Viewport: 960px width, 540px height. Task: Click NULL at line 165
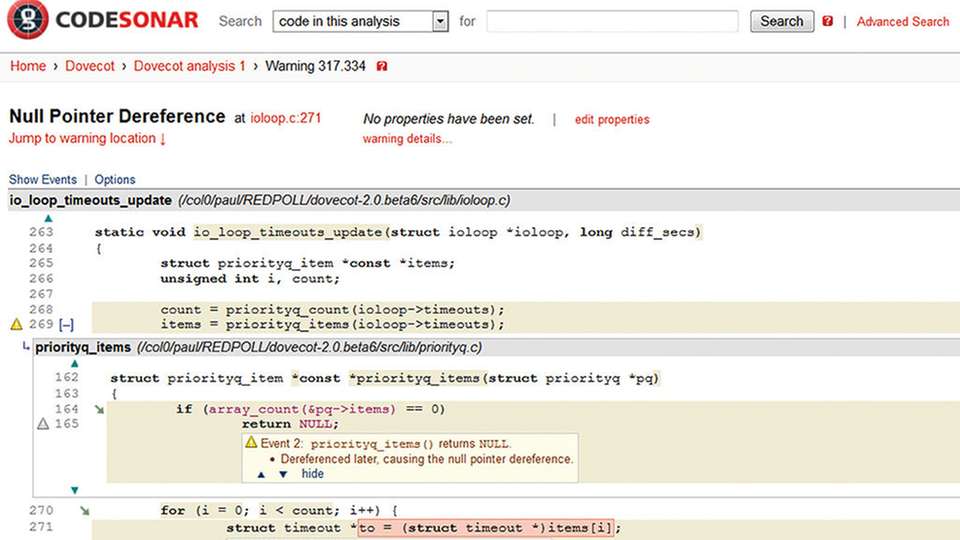pos(315,424)
